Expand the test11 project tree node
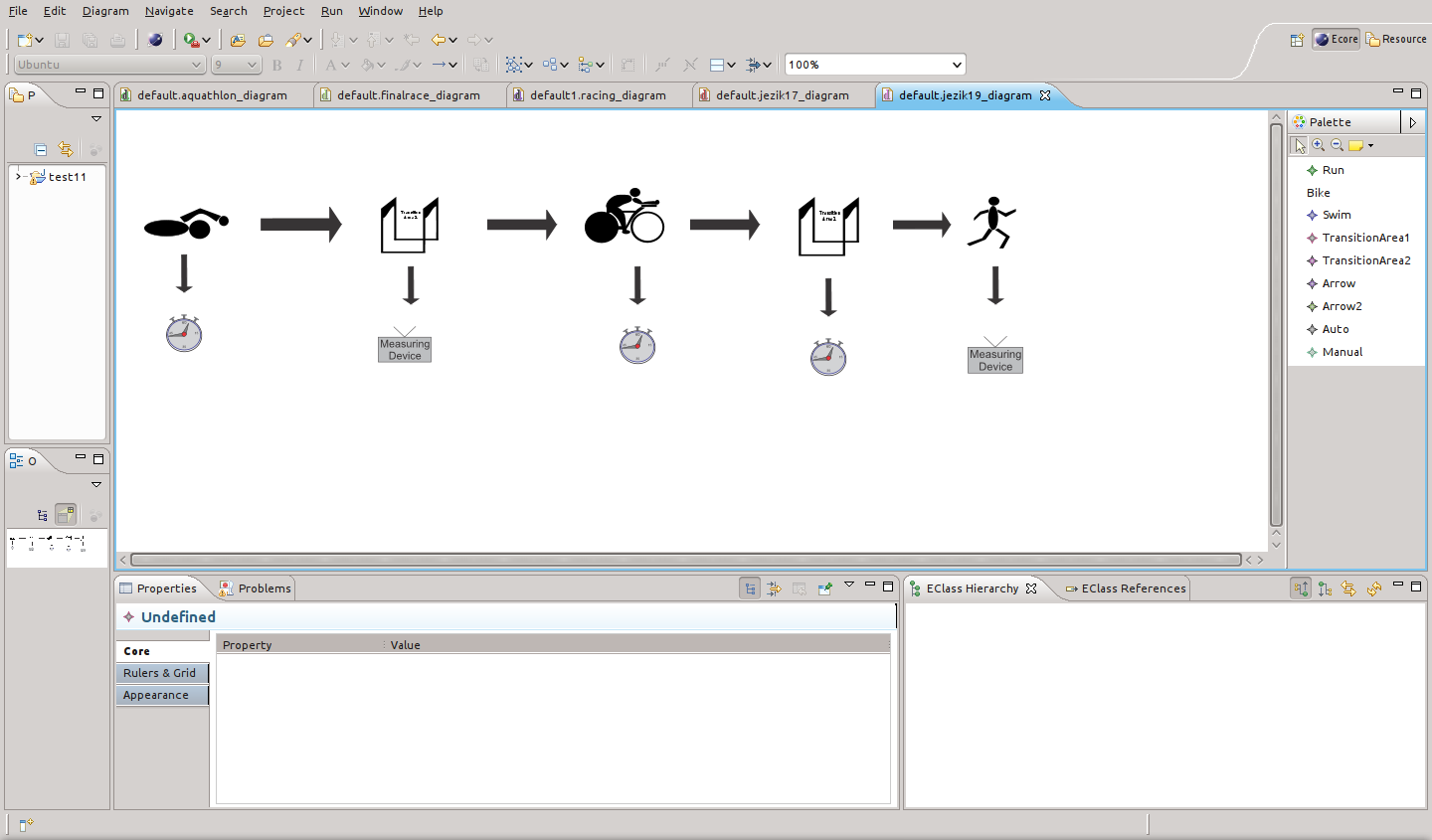 [x=18, y=176]
